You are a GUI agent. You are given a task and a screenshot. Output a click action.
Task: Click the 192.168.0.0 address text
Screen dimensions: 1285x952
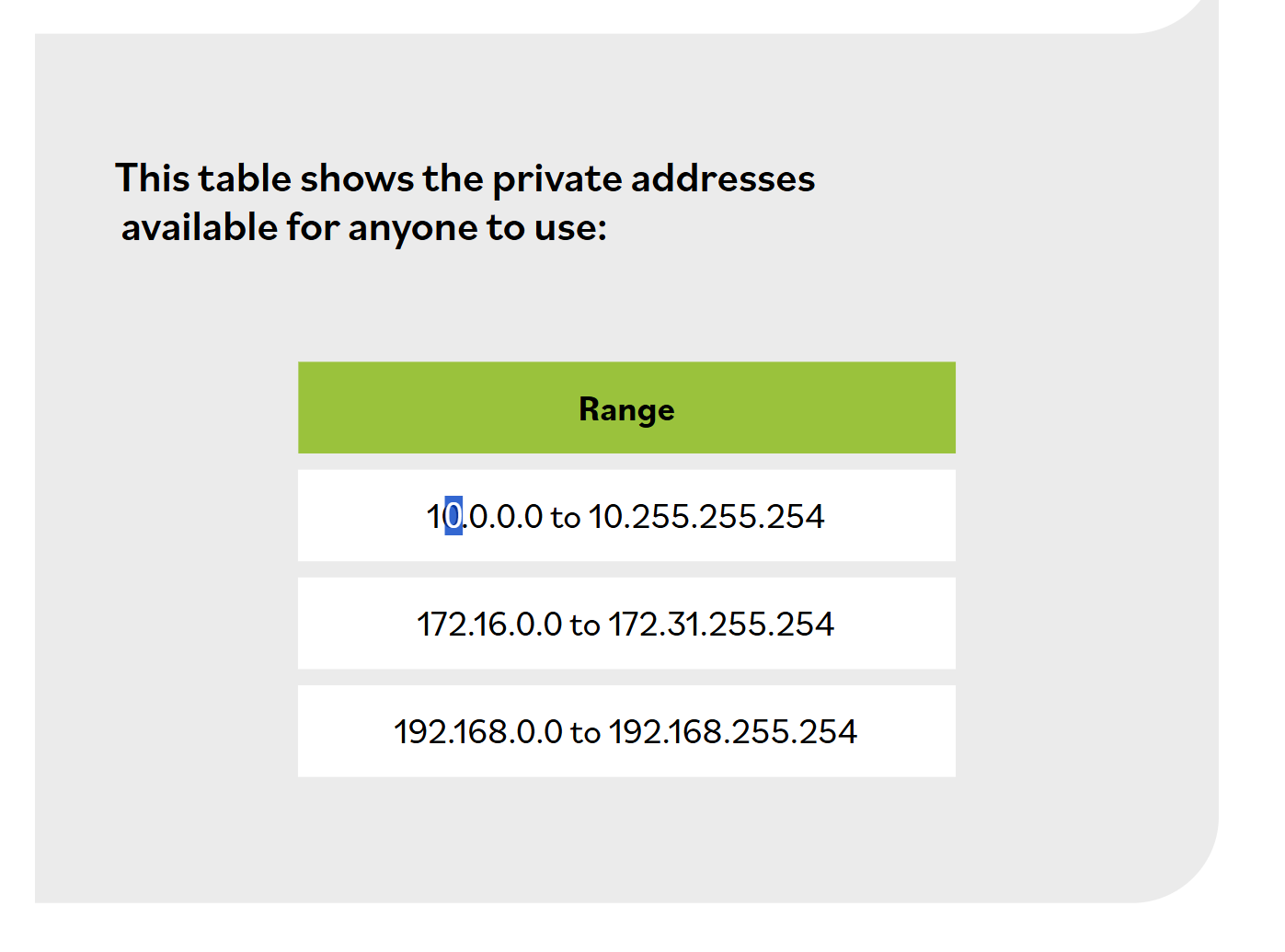477,732
